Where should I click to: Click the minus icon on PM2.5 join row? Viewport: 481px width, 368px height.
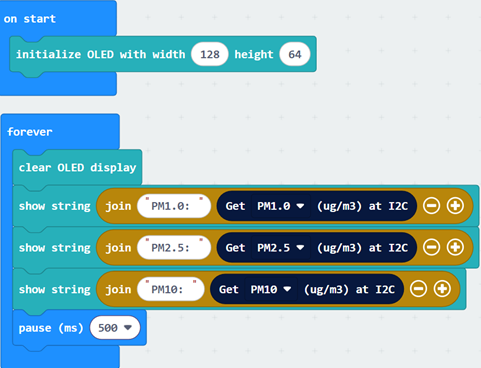431,248
